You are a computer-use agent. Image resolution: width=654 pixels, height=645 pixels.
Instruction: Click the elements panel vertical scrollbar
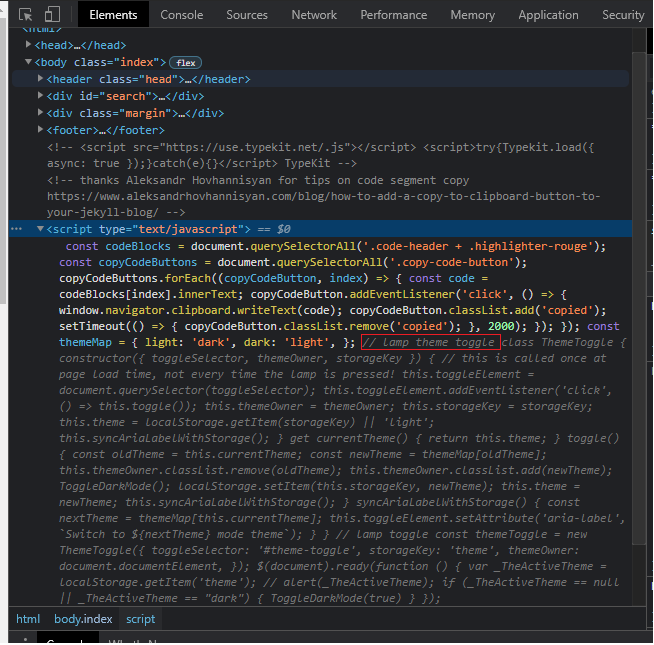[x=639, y=298]
